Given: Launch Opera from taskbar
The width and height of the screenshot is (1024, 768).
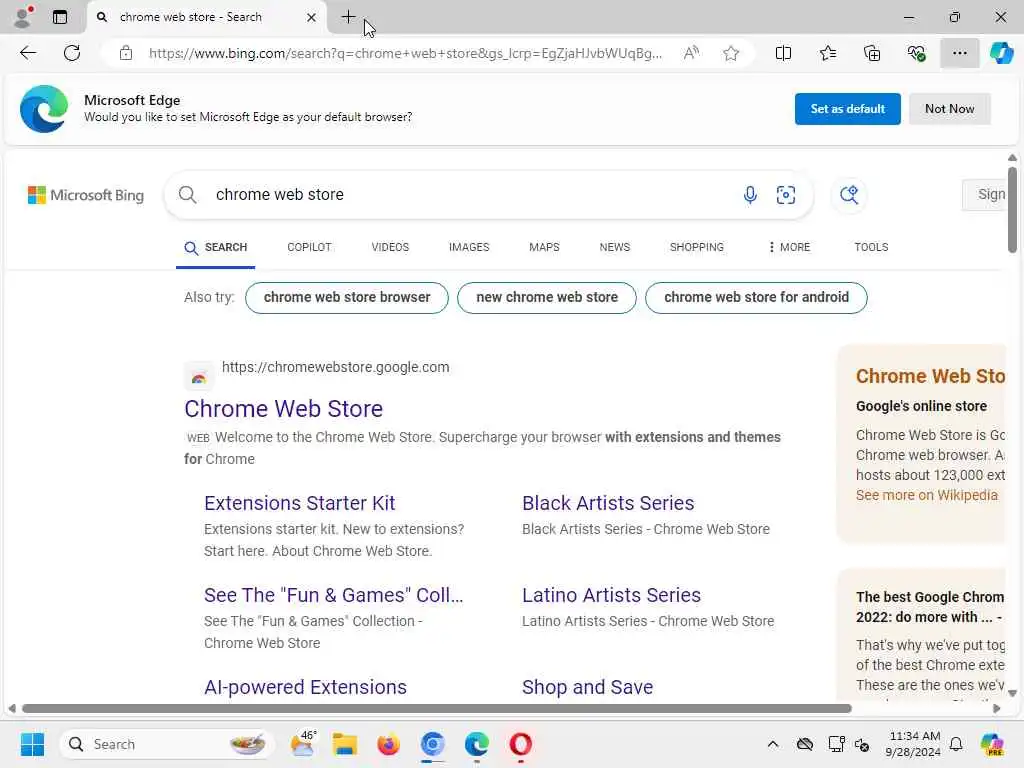Looking at the screenshot, I should coord(520,744).
